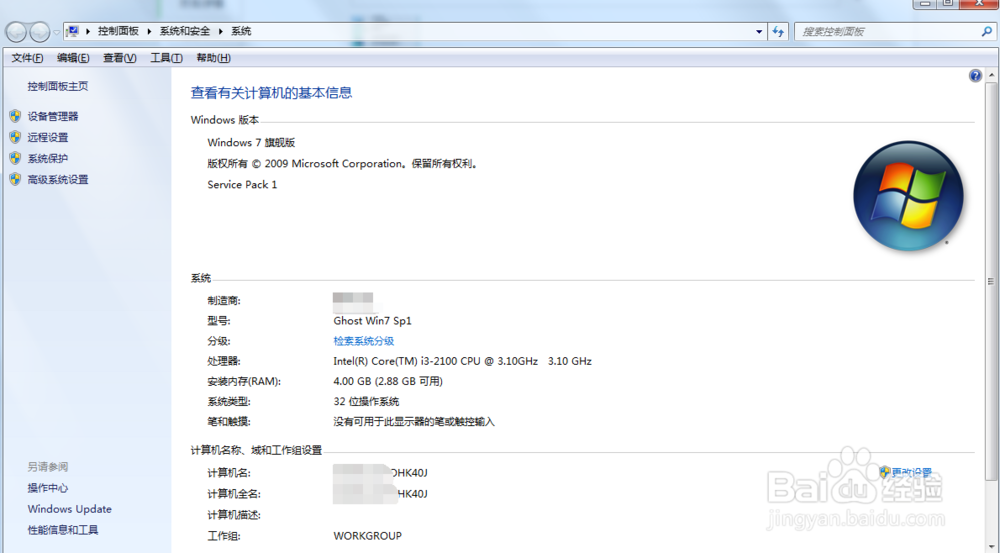
Task: Open the 查看(V) menu
Action: click(x=119, y=58)
